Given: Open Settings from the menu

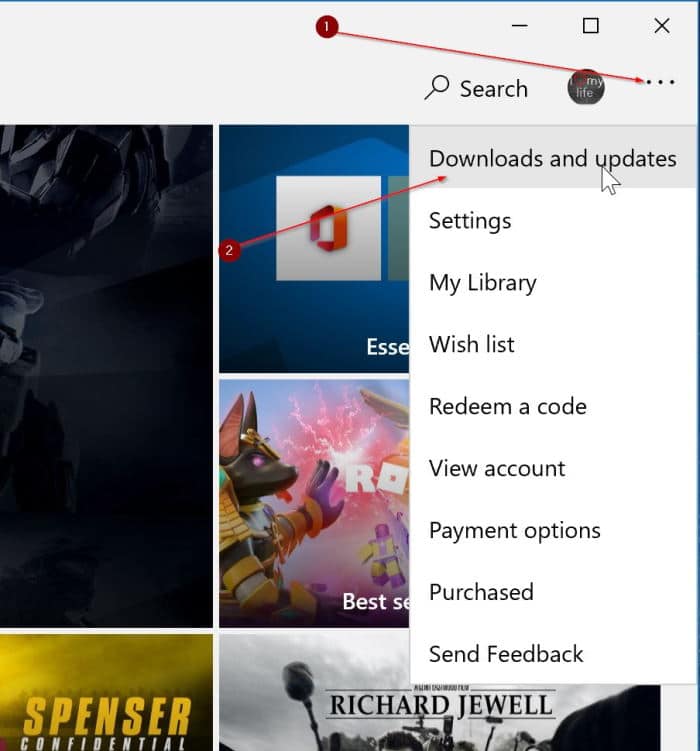Looking at the screenshot, I should pos(553,220).
